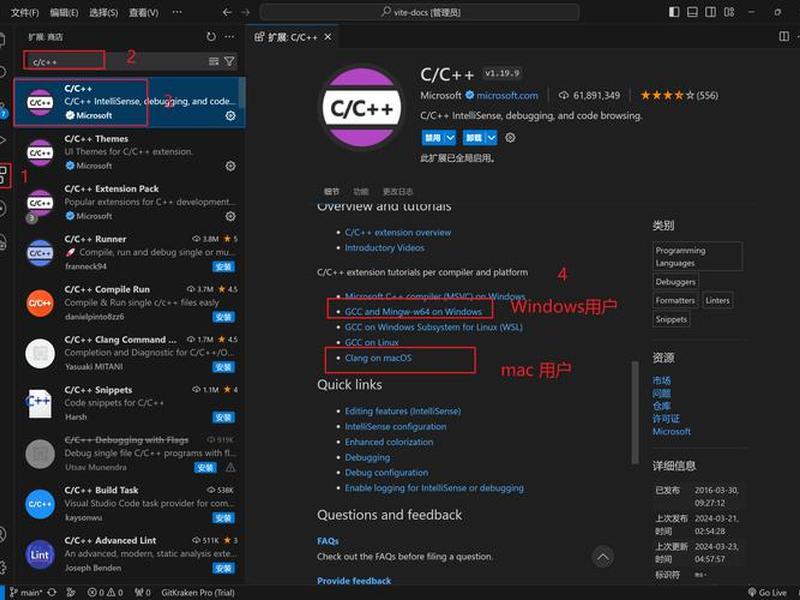Image resolution: width=800 pixels, height=600 pixels.
Task: Open GitKraken Pro status item
Action: tap(198, 592)
